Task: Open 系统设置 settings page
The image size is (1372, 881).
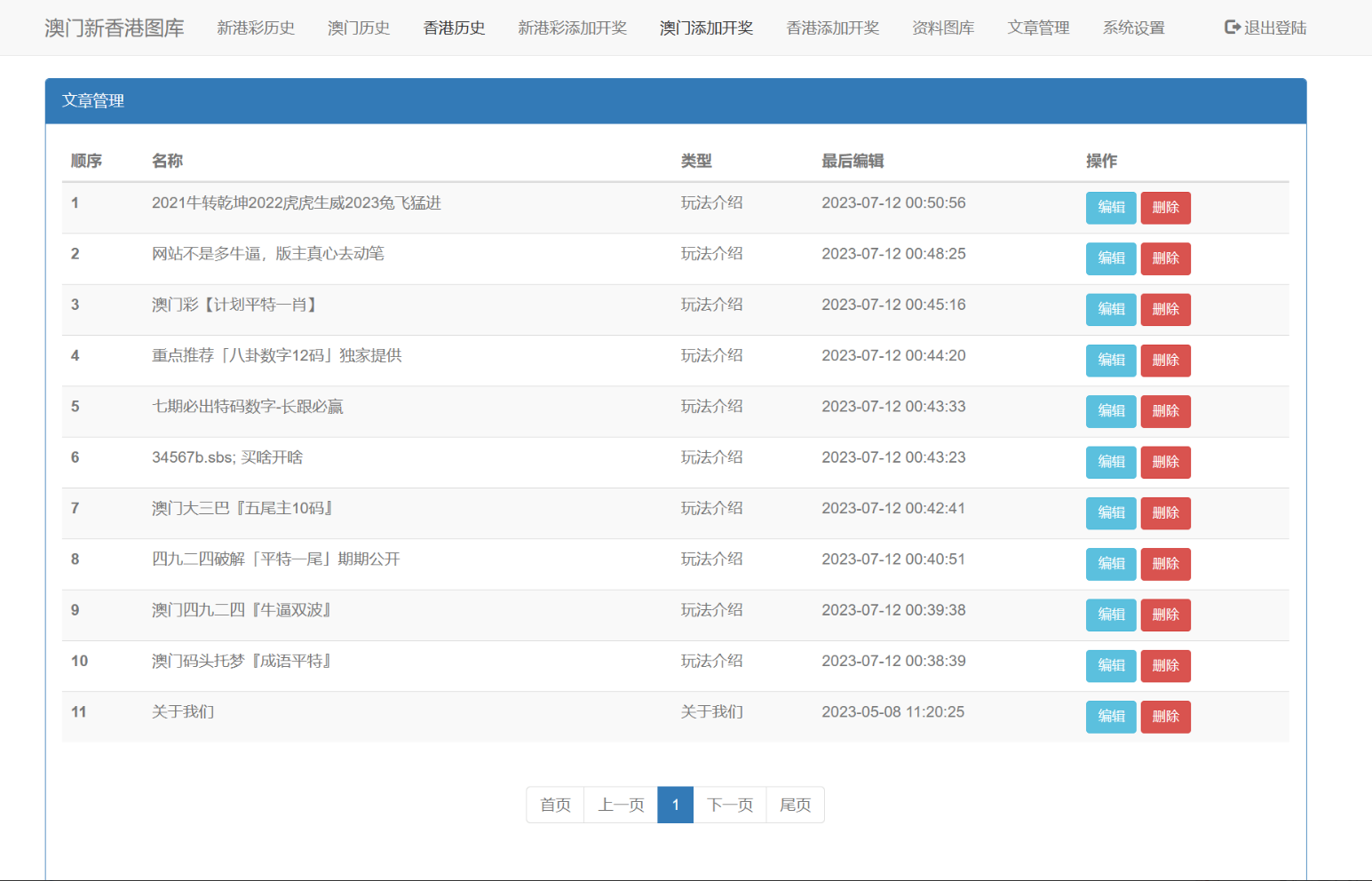Action: [x=1133, y=28]
